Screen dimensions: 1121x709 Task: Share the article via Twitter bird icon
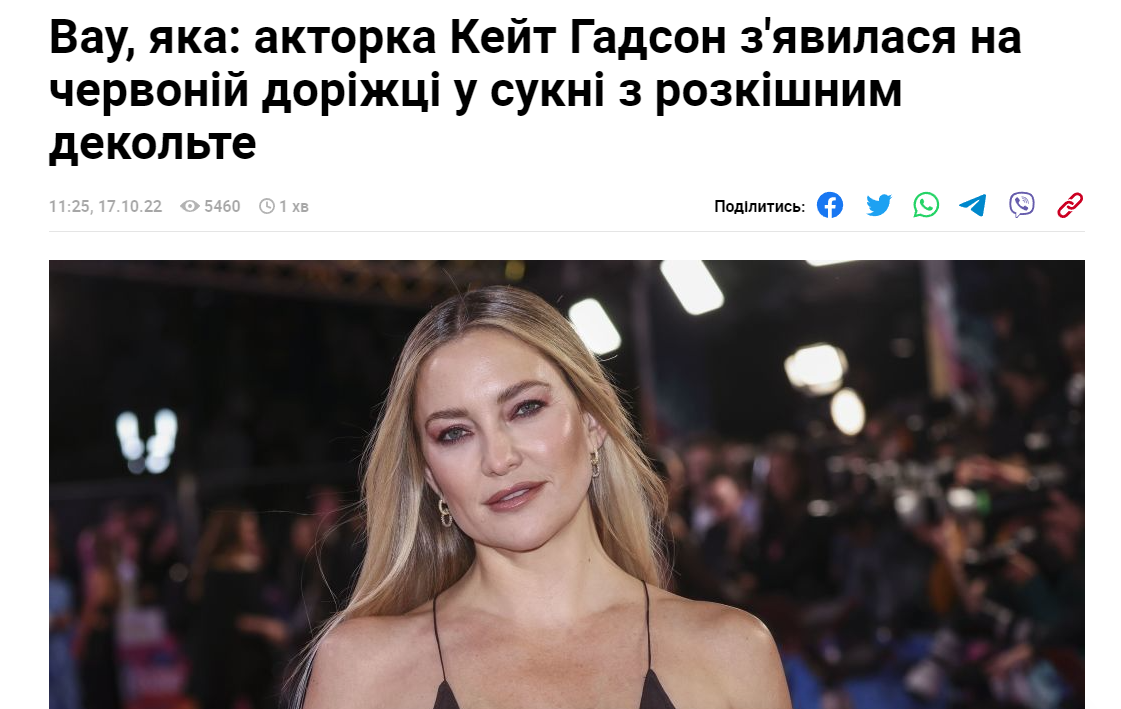click(879, 205)
